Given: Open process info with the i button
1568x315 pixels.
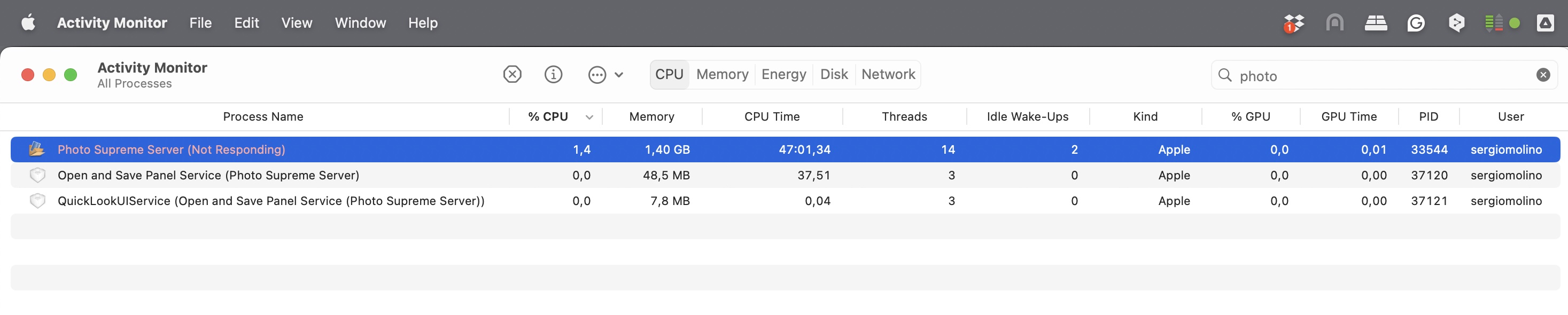Looking at the screenshot, I should [x=553, y=75].
